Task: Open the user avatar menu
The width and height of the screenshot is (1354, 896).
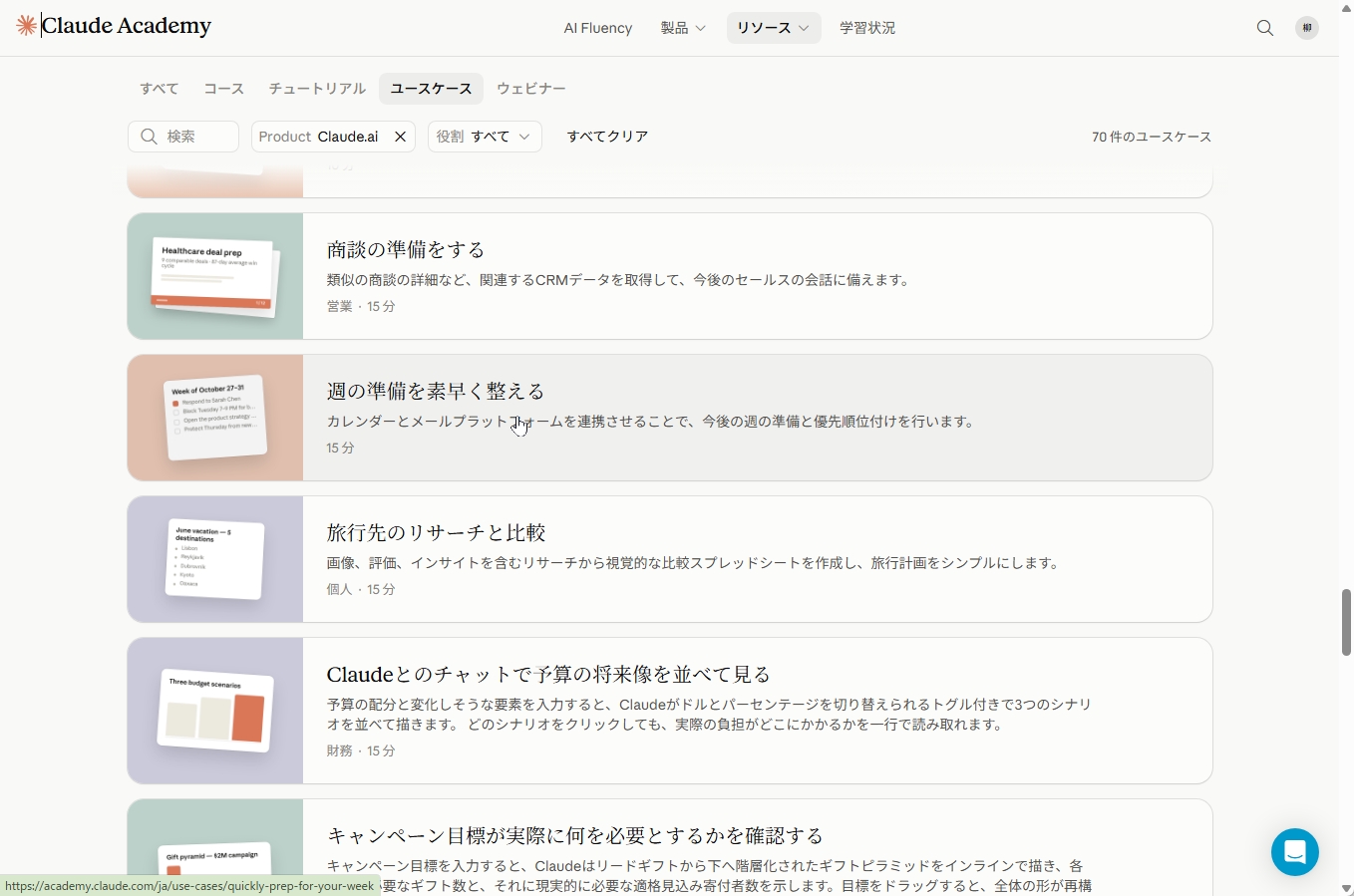Action: pyautogui.click(x=1307, y=28)
